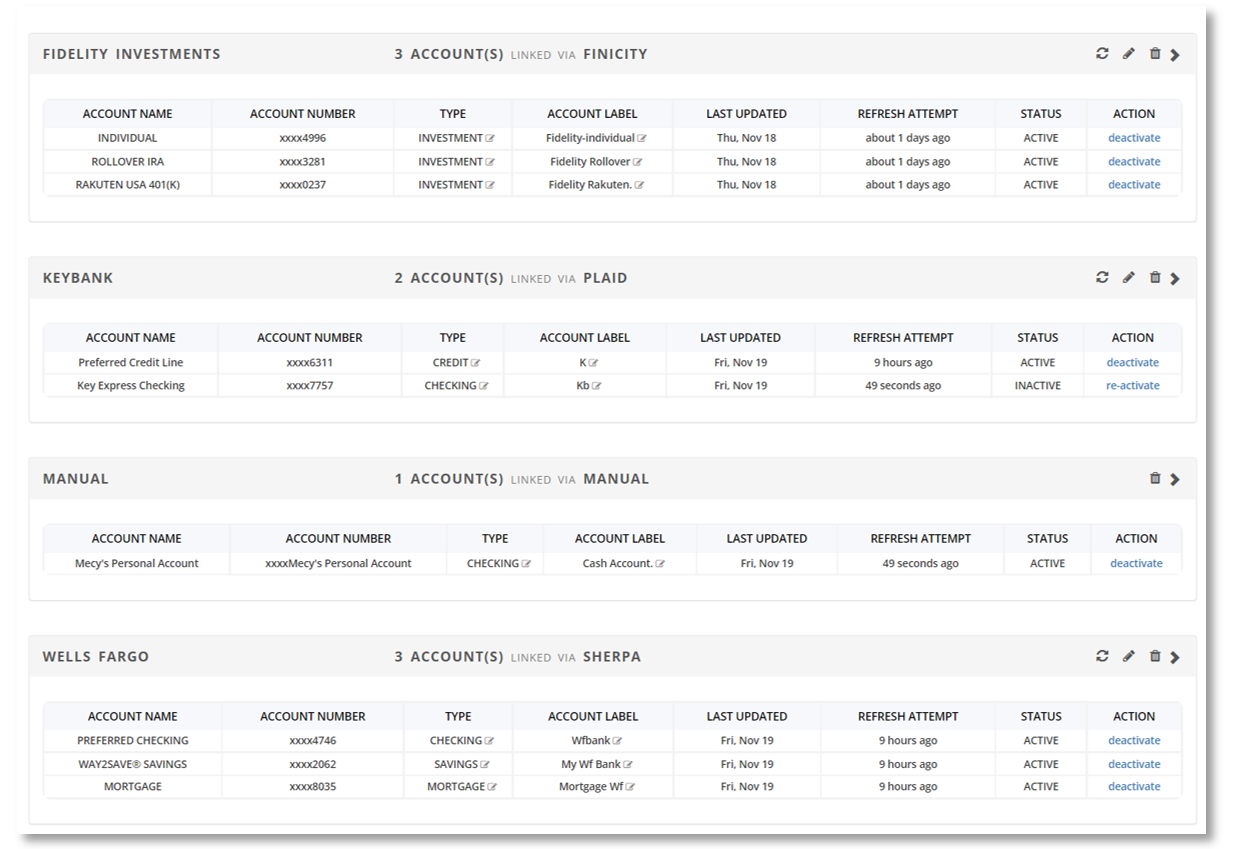Edit the Fidelity Rakuten label
This screenshot has width=1237, height=849.
point(640,185)
